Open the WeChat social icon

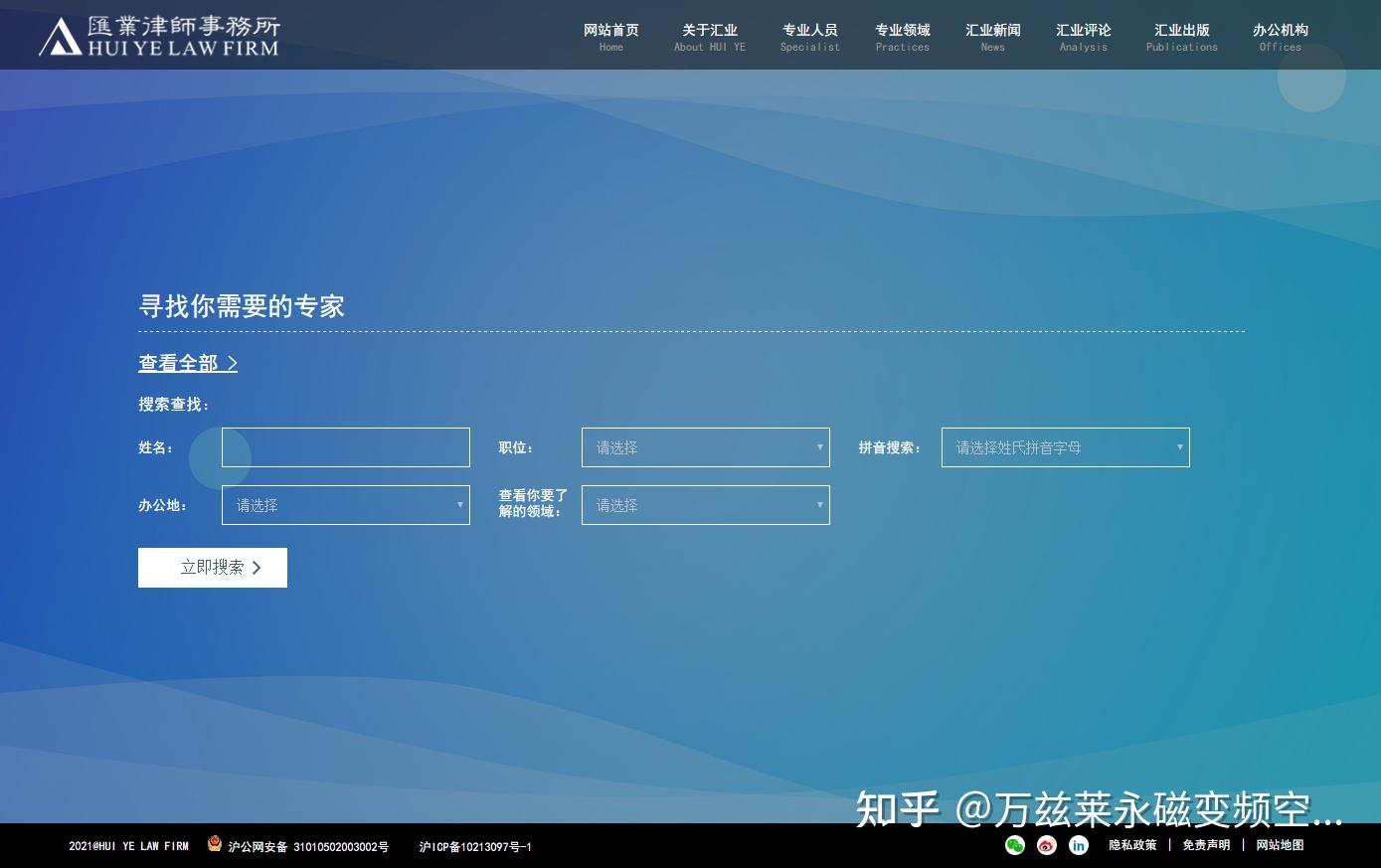[1015, 845]
